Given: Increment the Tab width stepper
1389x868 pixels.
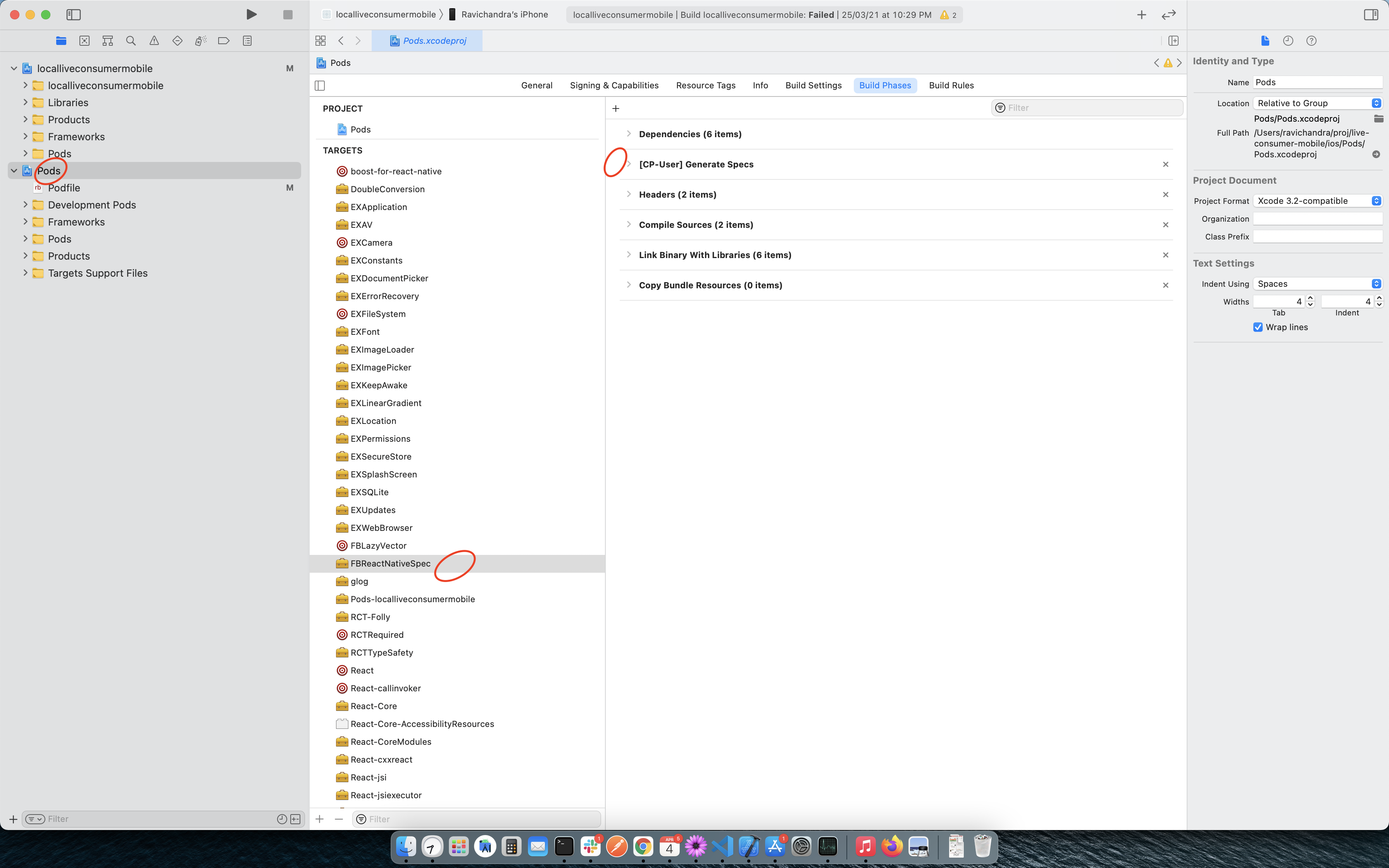Looking at the screenshot, I should pos(1310,297).
